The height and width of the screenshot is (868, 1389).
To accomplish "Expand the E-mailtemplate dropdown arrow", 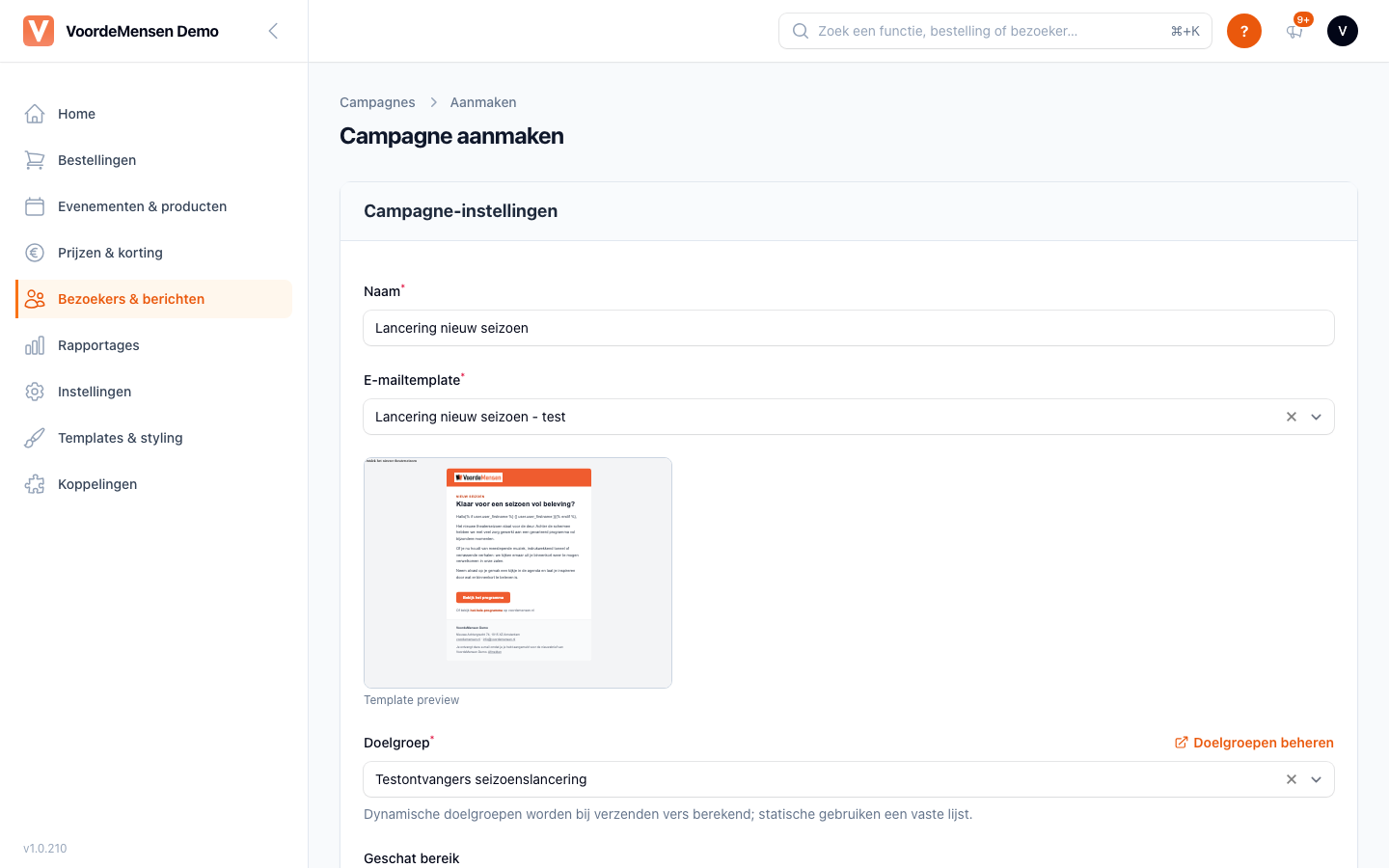I will (x=1317, y=417).
